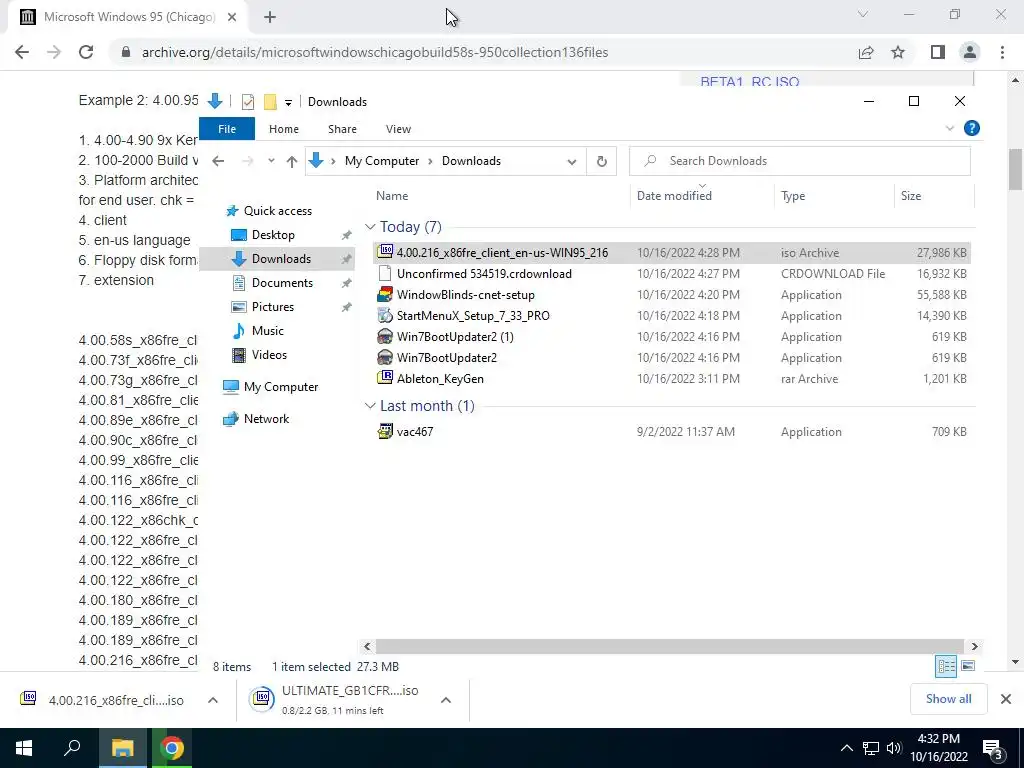This screenshot has height=768, width=1024.
Task: Click My Computer in the address breadcrumb
Action: tap(382, 161)
